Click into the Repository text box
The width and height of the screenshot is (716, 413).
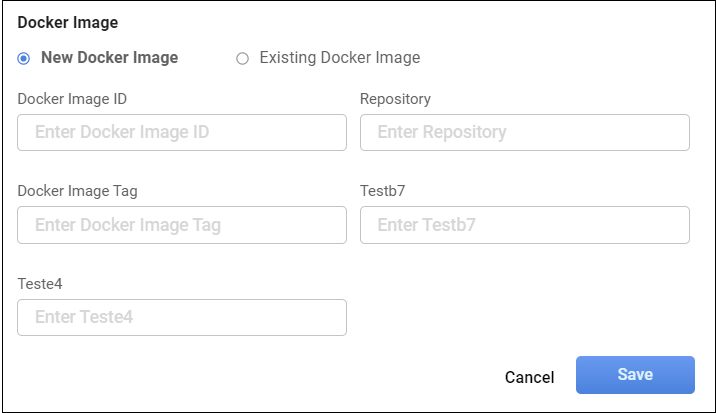point(524,132)
